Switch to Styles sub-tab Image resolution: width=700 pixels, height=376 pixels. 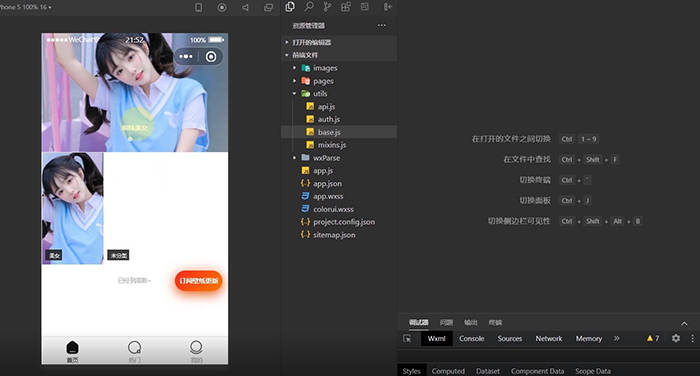[x=412, y=371]
